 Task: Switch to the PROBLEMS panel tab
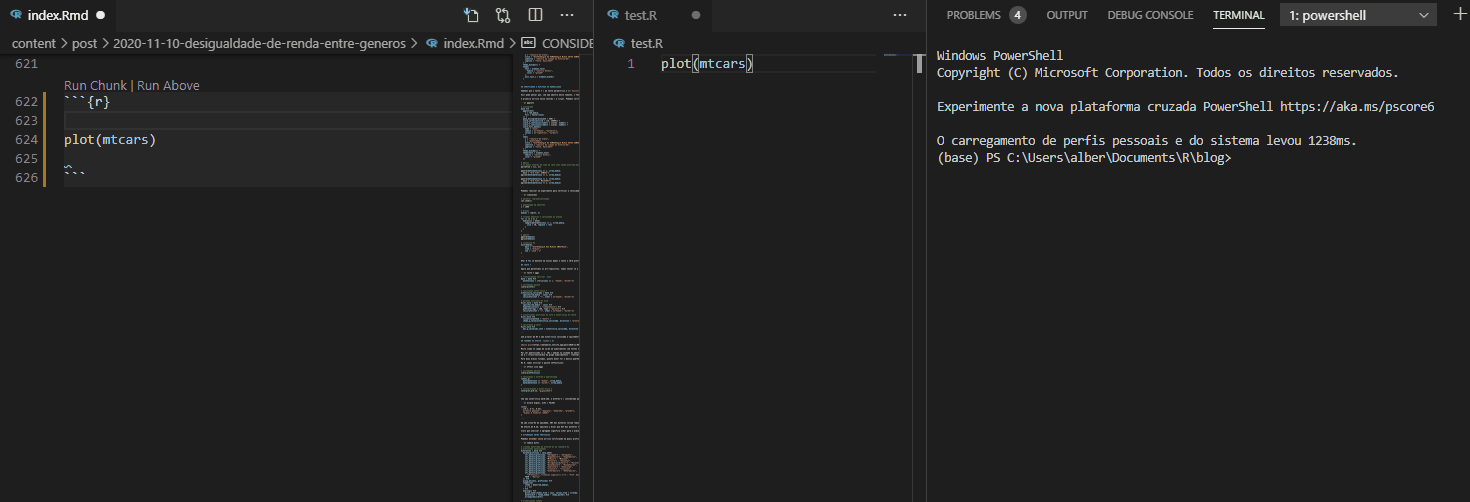tap(973, 15)
